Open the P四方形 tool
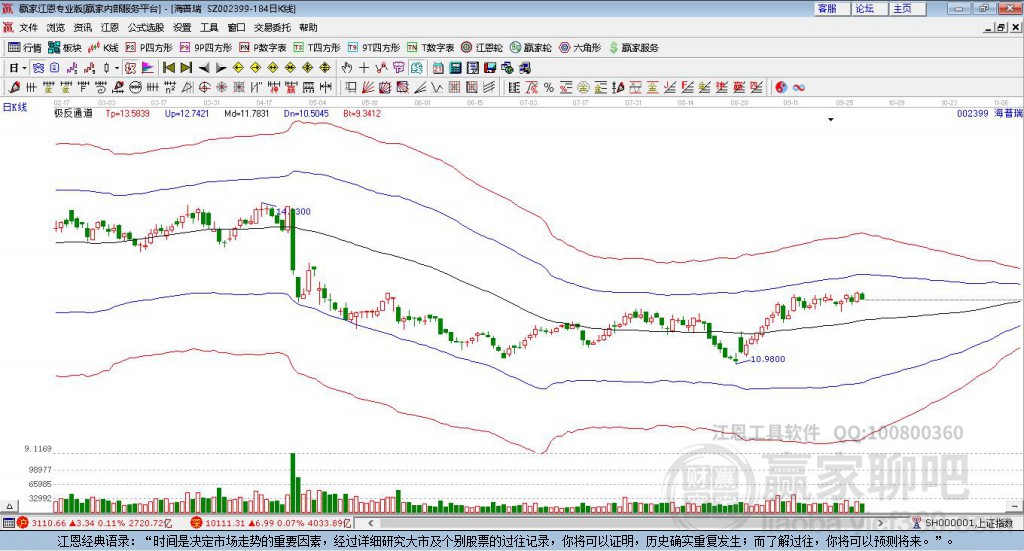Image resolution: width=1024 pixels, height=551 pixels. 149,48
